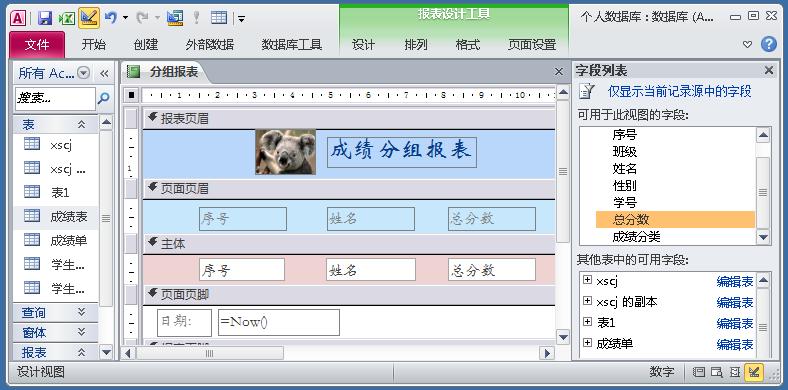Open the 页面设置 ribbon tab

coord(532,44)
